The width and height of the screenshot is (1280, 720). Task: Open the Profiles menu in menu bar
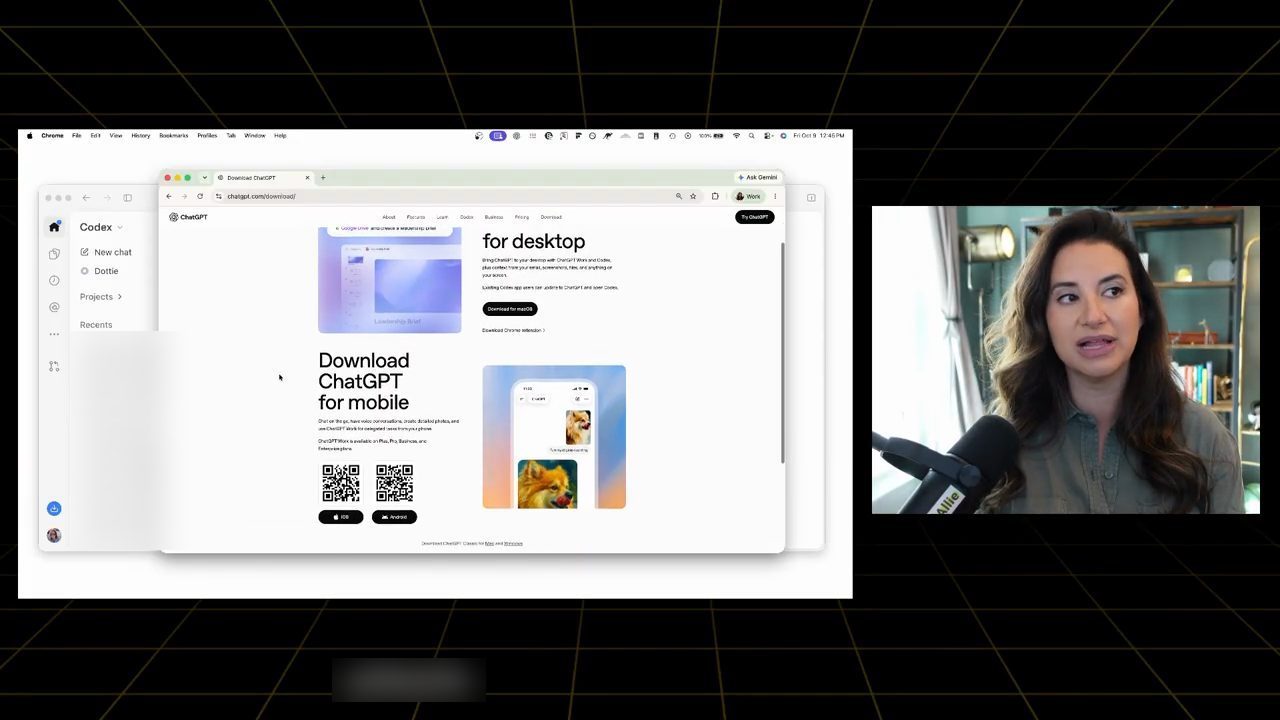(x=207, y=136)
